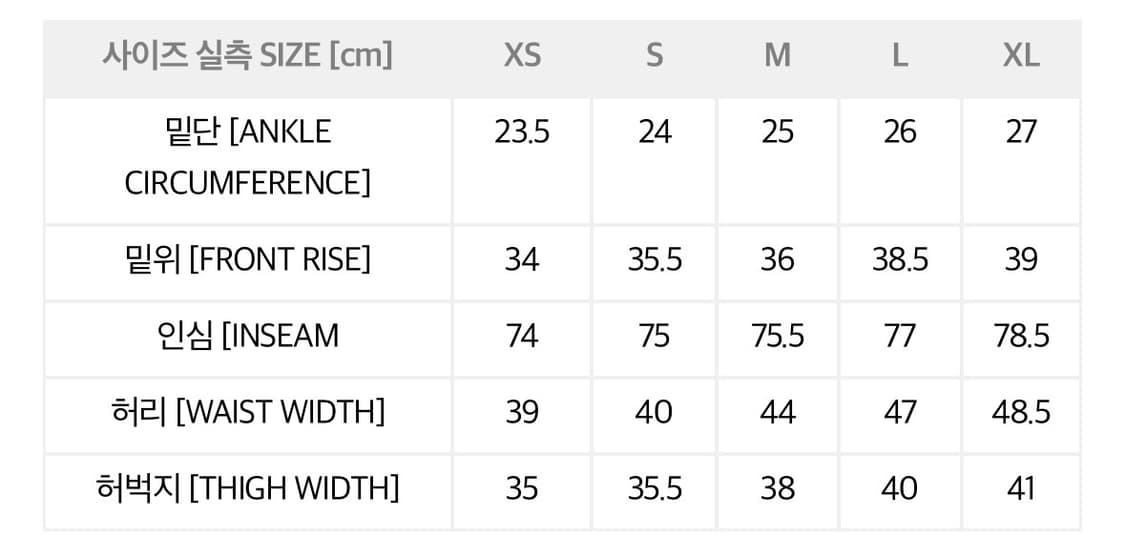Select the ANKLE CIRCUMFERENCE row label
Screen dimensions: 1125x553
click(x=247, y=157)
